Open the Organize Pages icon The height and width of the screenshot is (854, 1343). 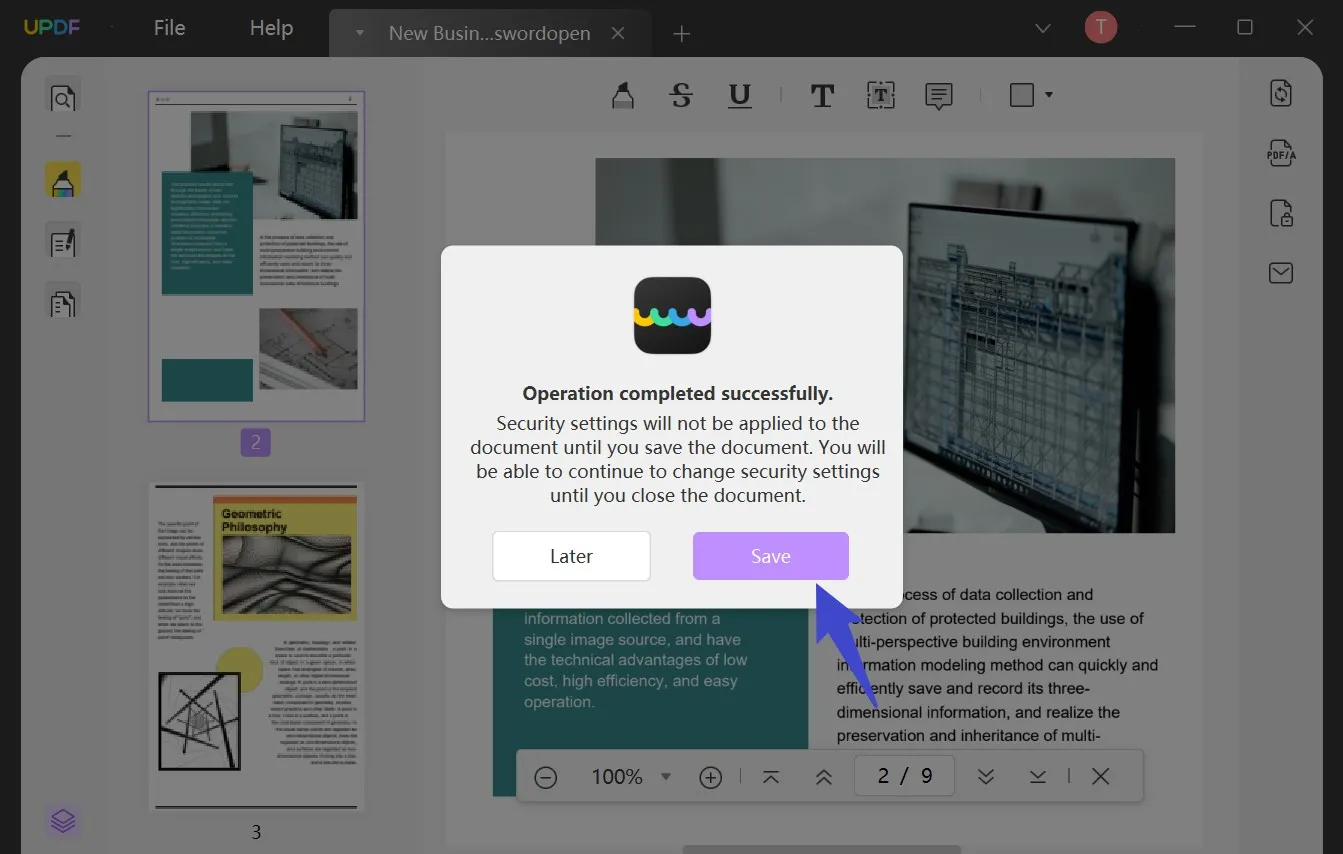63,302
